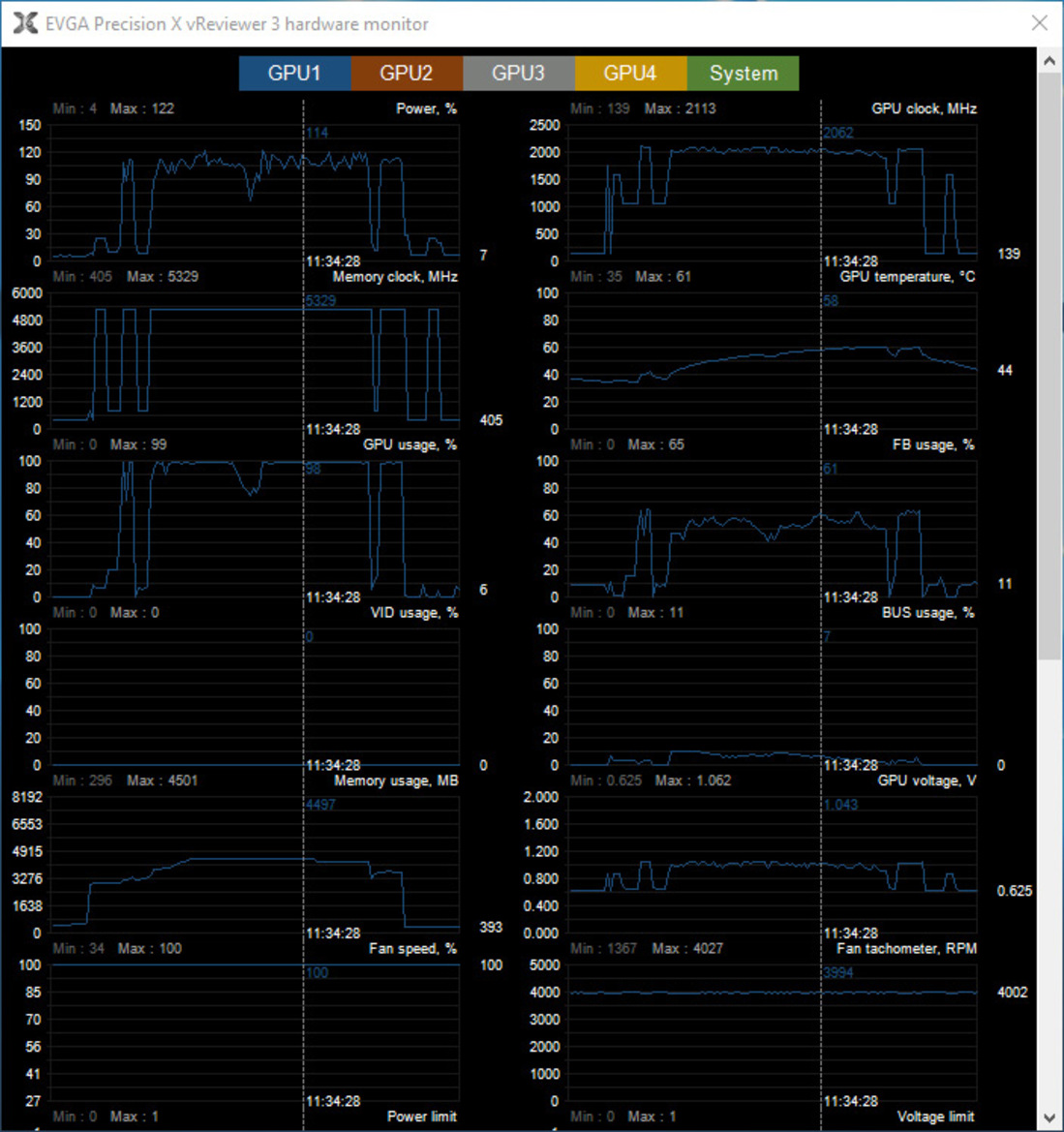The image size is (1064, 1132).
Task: Click the 'Memory clock, MHz' label
Action: click(x=396, y=277)
